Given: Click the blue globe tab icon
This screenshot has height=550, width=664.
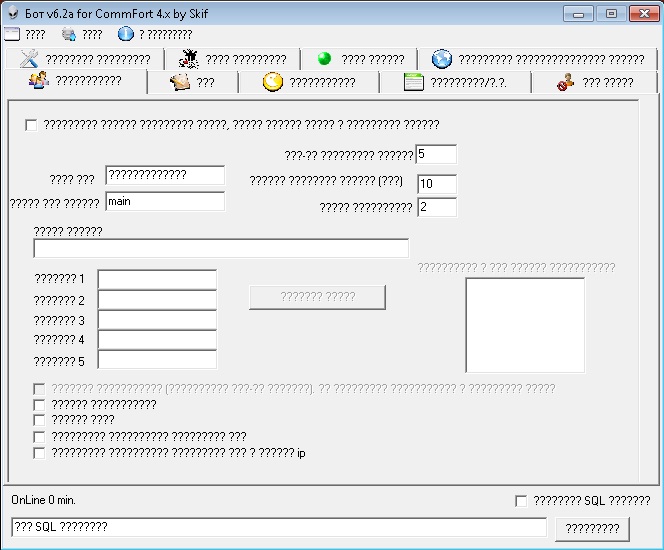Looking at the screenshot, I should 442,59.
